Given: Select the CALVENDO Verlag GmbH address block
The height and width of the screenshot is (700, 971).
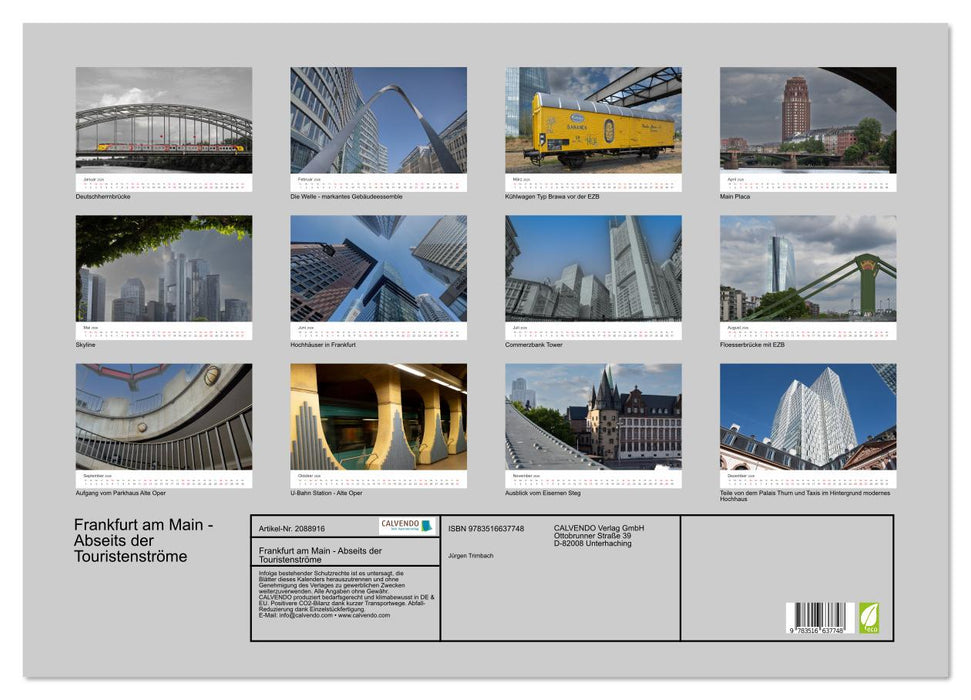Looking at the screenshot, I should coord(598,535).
